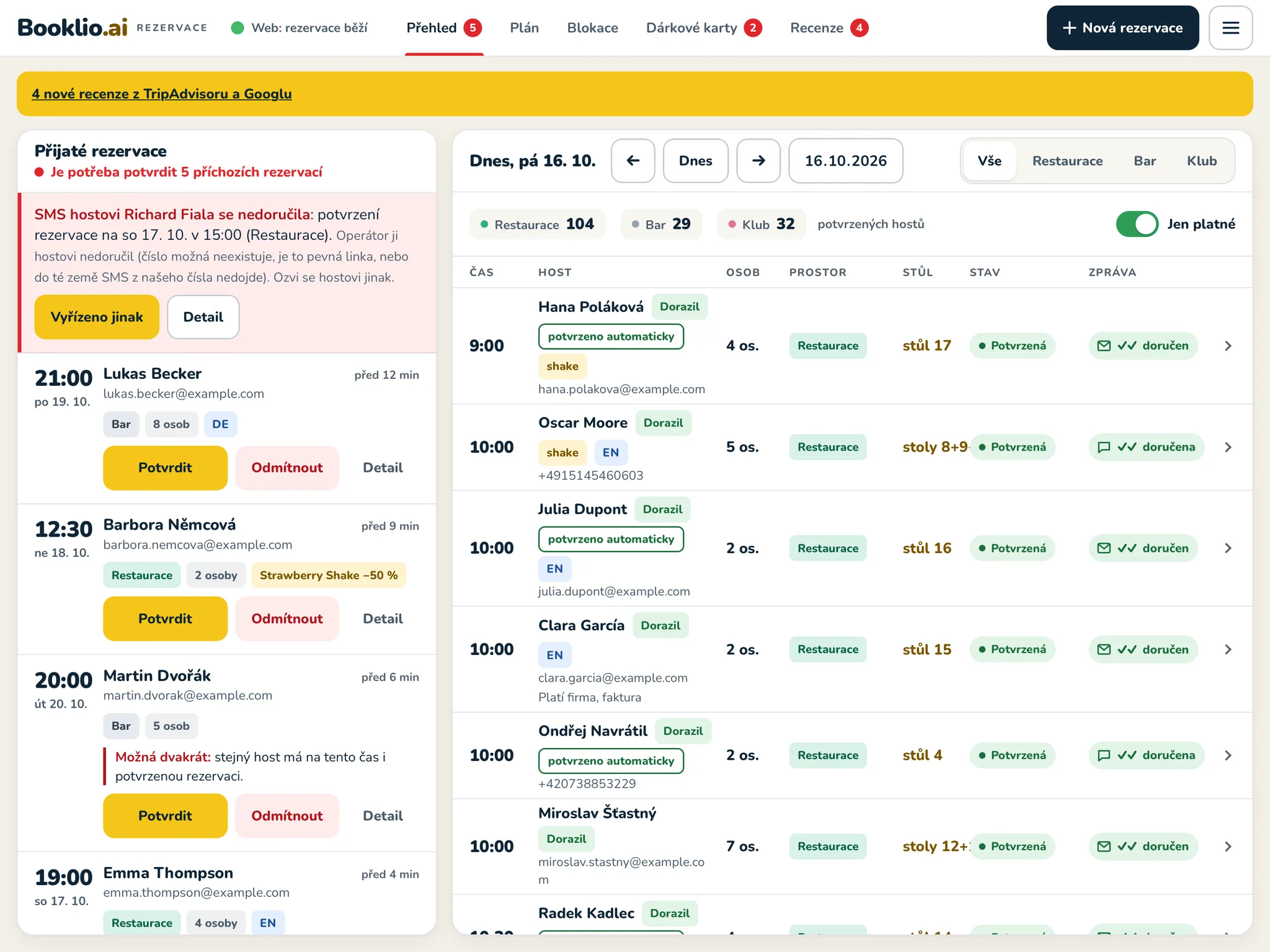Reject Barbora Němcová reservation
This screenshot has height=952, width=1270.
pyautogui.click(x=287, y=619)
